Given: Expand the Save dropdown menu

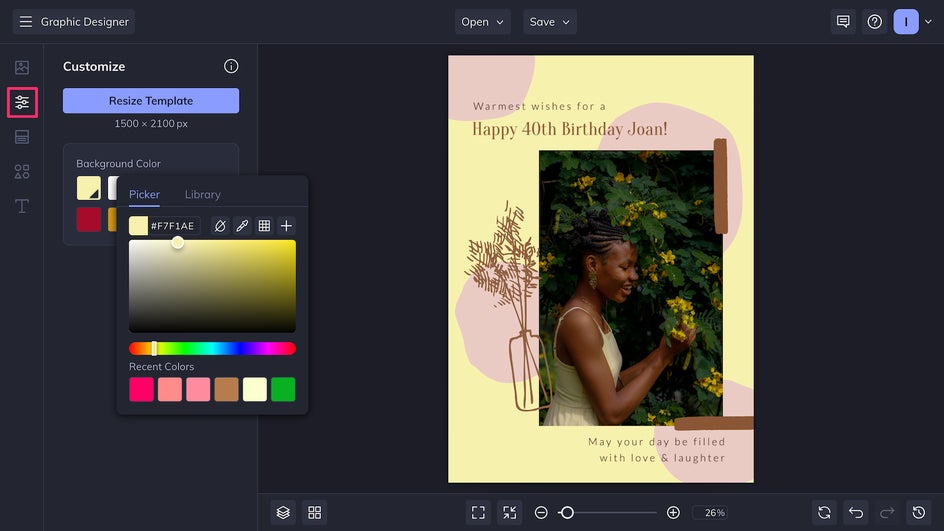Looking at the screenshot, I should pyautogui.click(x=550, y=22).
